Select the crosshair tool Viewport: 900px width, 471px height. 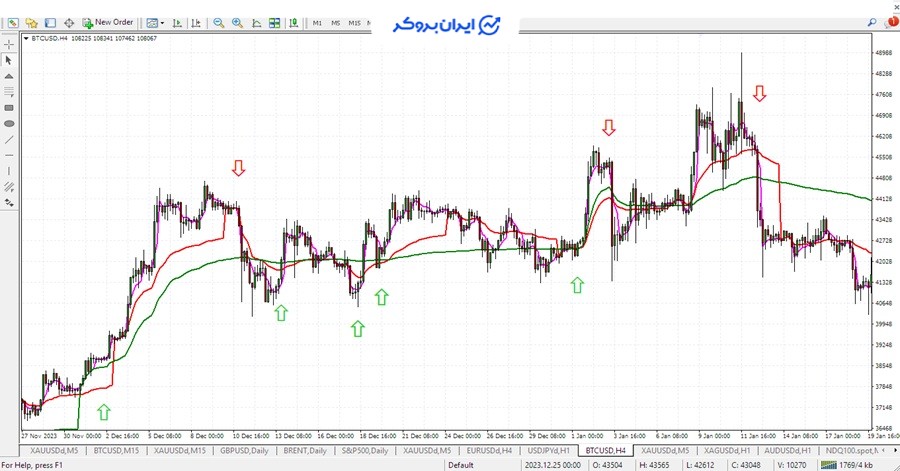click(9, 45)
